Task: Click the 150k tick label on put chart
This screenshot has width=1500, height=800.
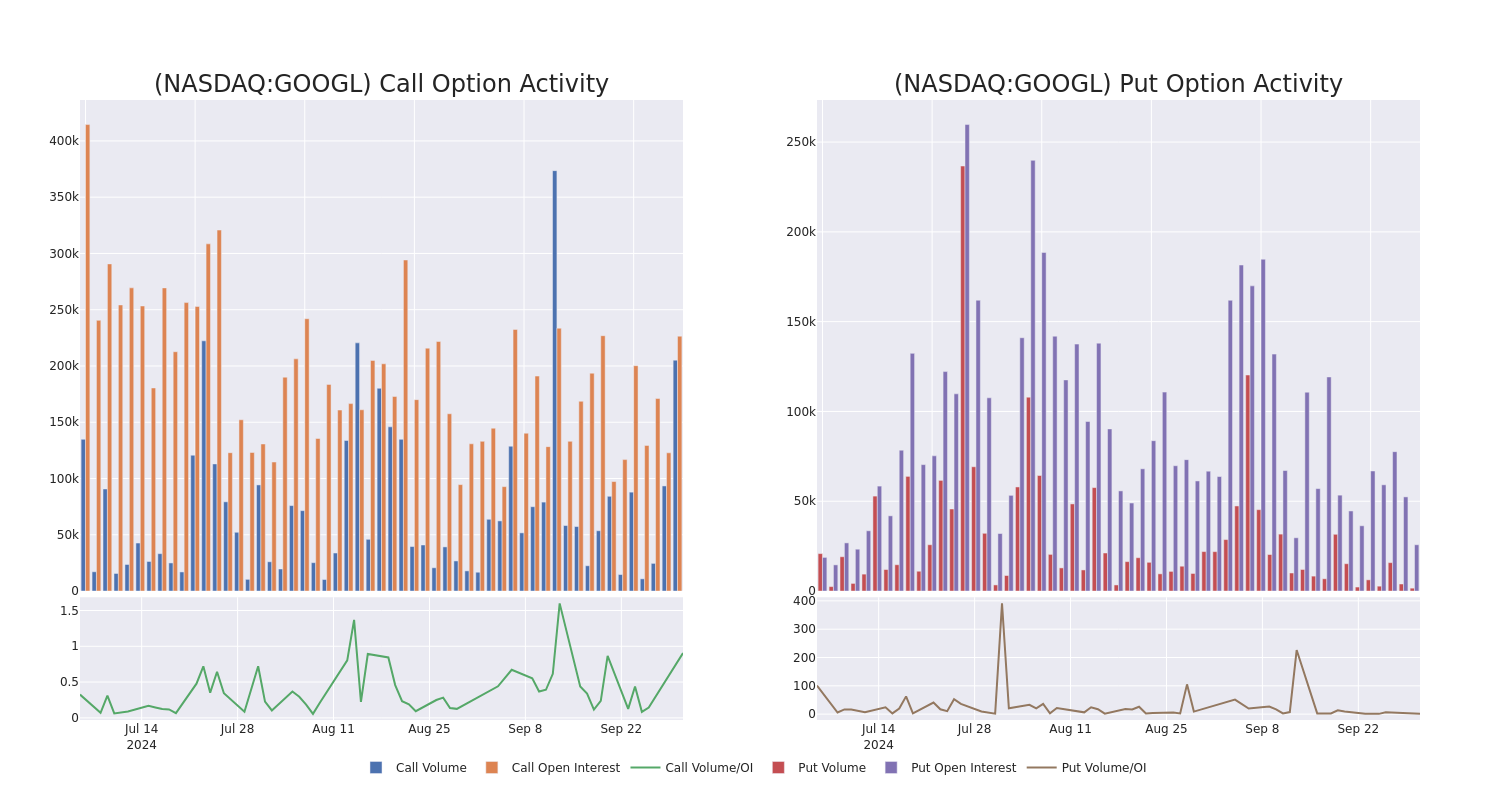Action: [801, 322]
